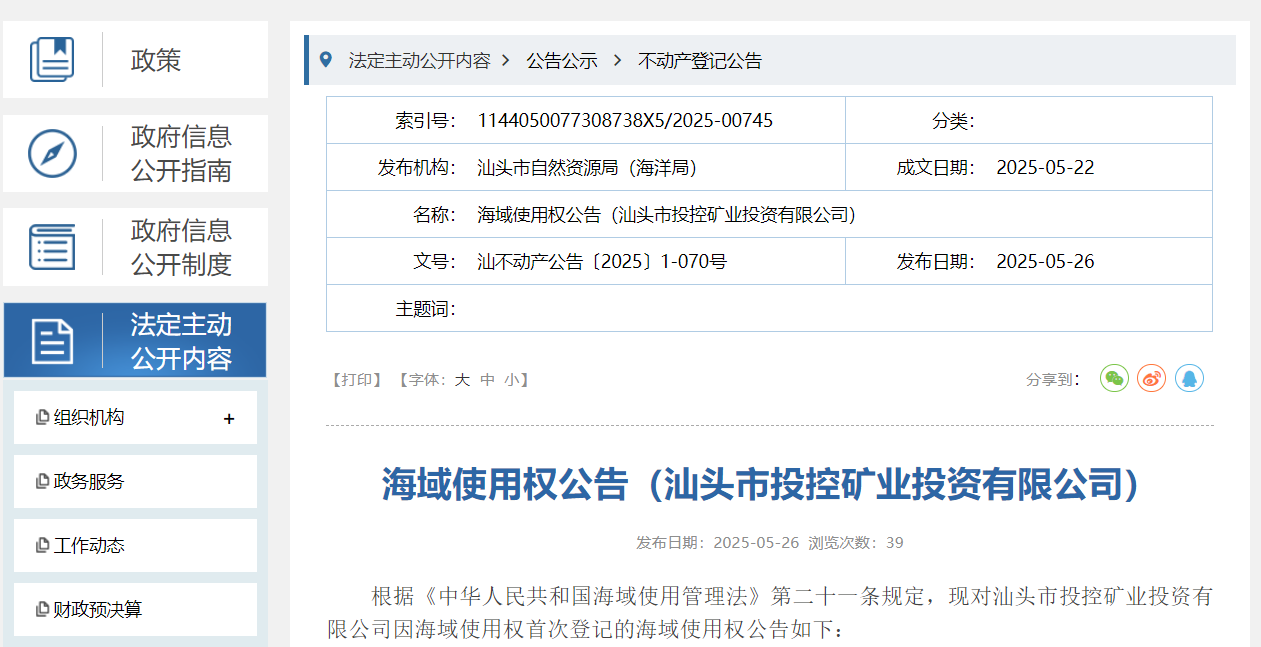The width and height of the screenshot is (1261, 647).
Task: Select the 财政预决算 sidebar item
Action: (97, 610)
